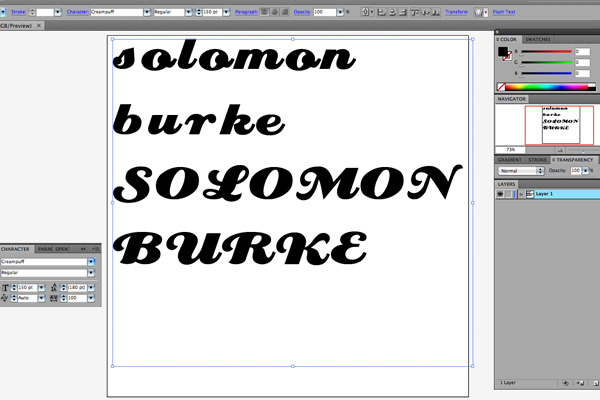Expand Creampuff font dropdown in control bar

(147, 12)
